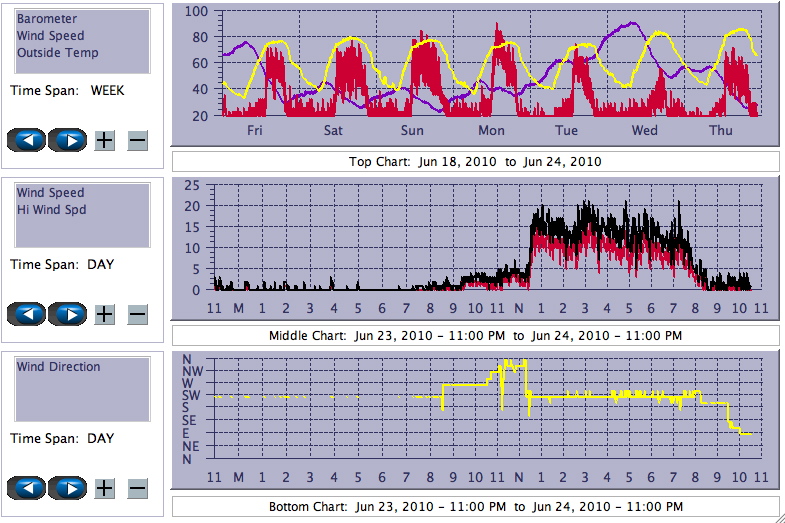Step bottom chart forward with right arrow

point(68,488)
